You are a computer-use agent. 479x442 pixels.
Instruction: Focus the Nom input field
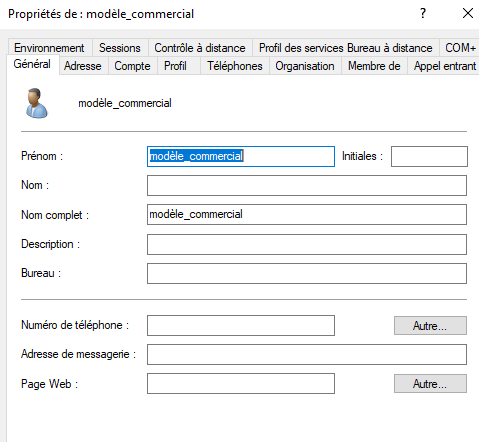[x=307, y=185]
